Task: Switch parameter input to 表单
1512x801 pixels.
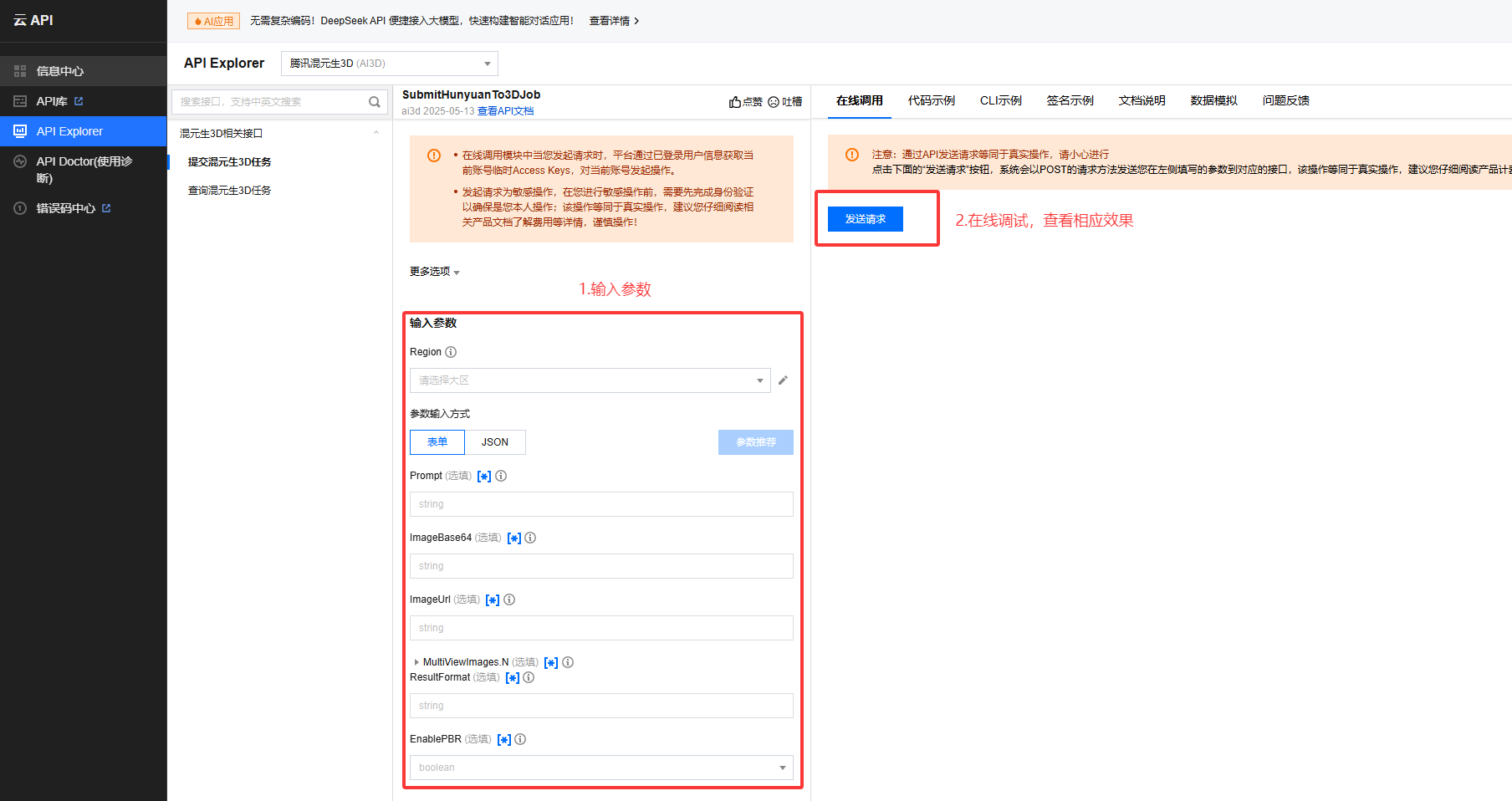Action: tap(437, 442)
